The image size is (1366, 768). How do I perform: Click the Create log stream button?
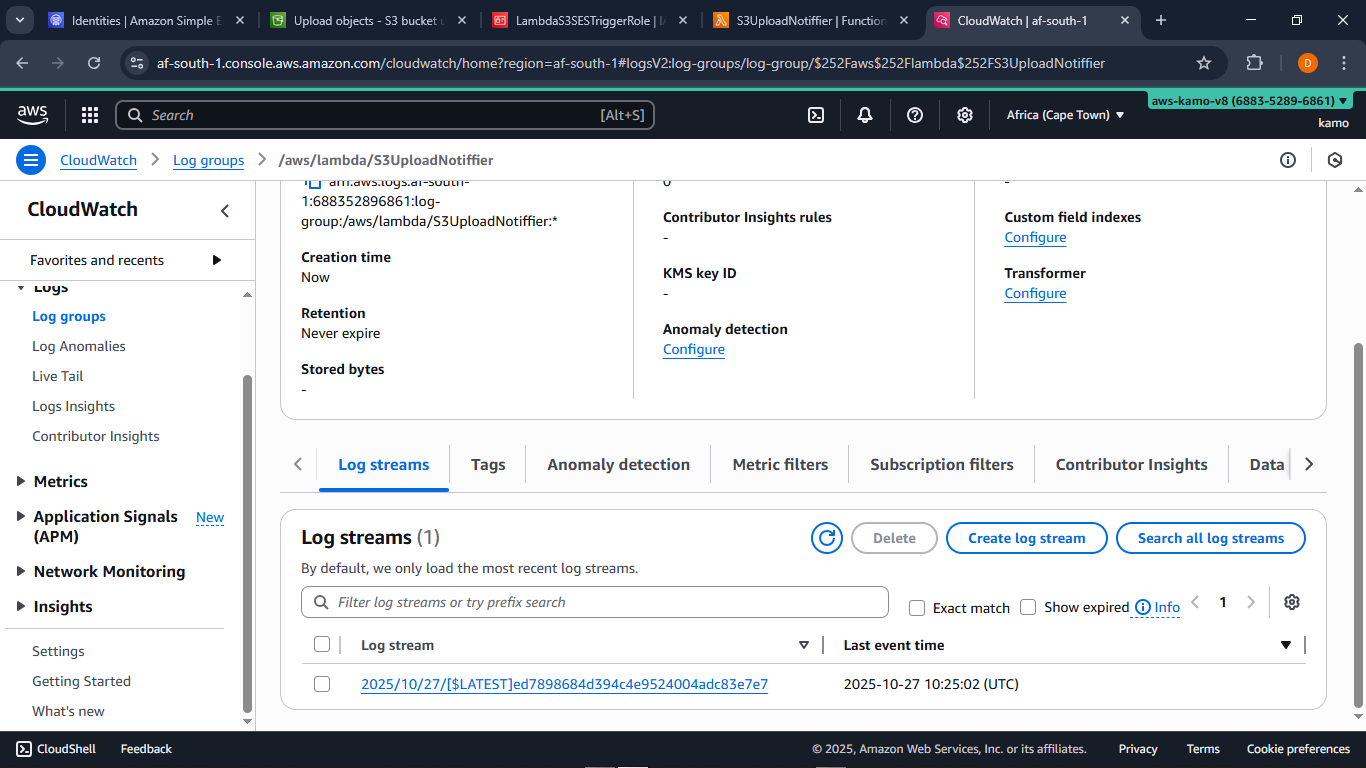click(1026, 538)
